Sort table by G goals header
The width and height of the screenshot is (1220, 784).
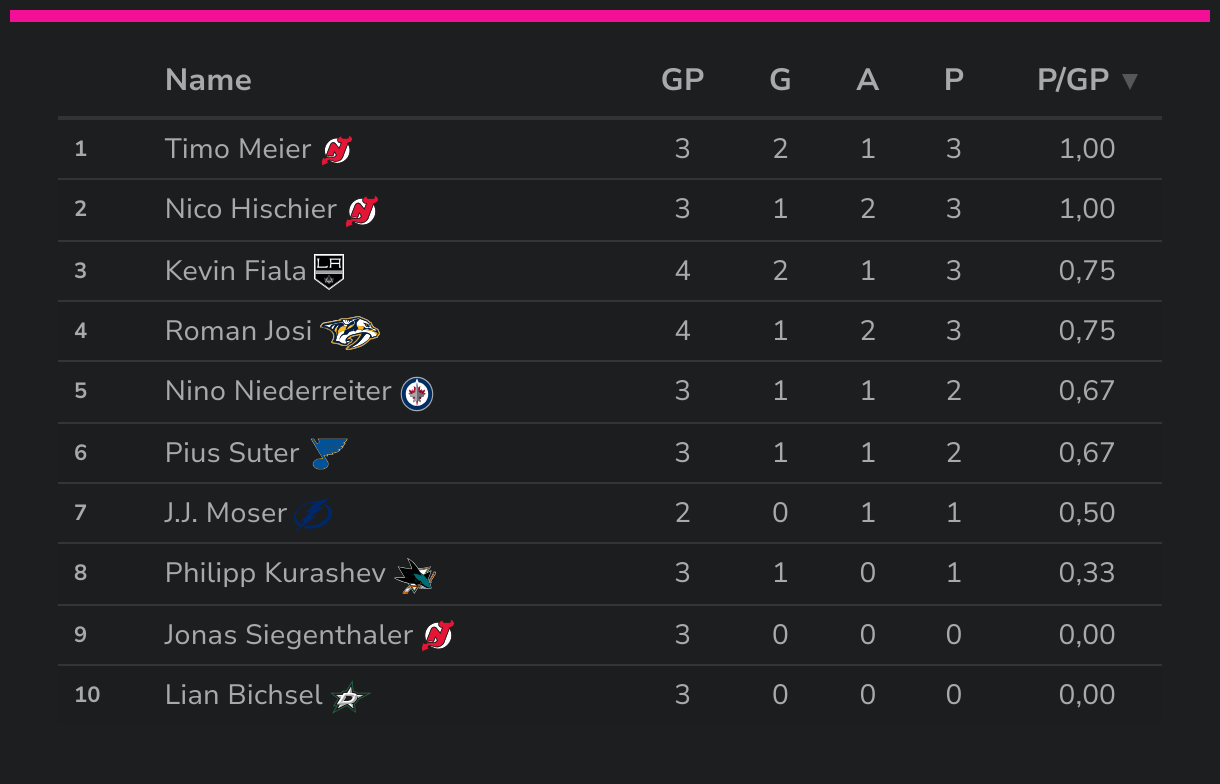pos(780,80)
